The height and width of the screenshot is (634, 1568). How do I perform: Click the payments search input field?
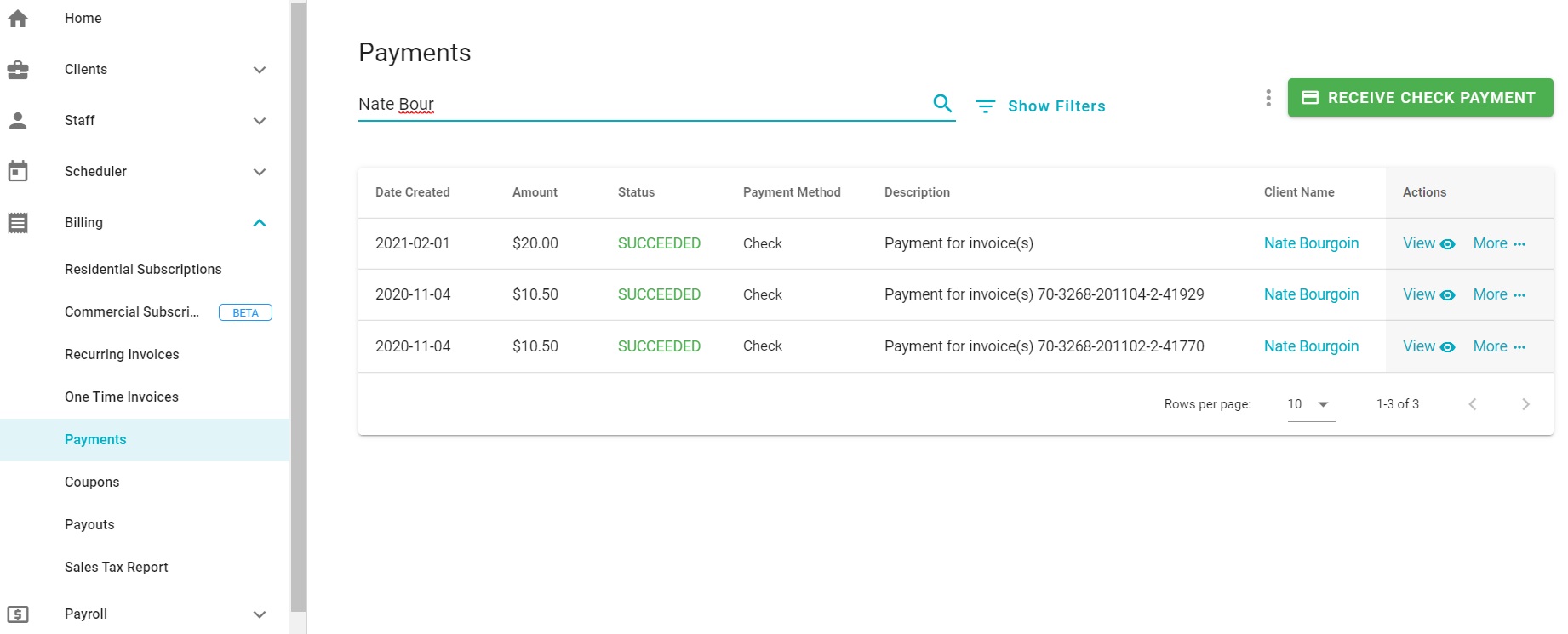click(x=638, y=104)
